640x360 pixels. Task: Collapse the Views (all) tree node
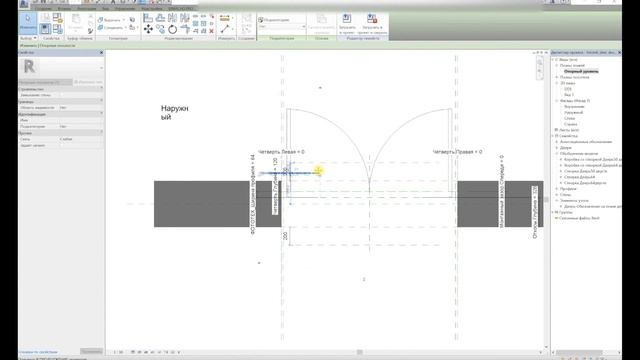pyautogui.click(x=553, y=60)
